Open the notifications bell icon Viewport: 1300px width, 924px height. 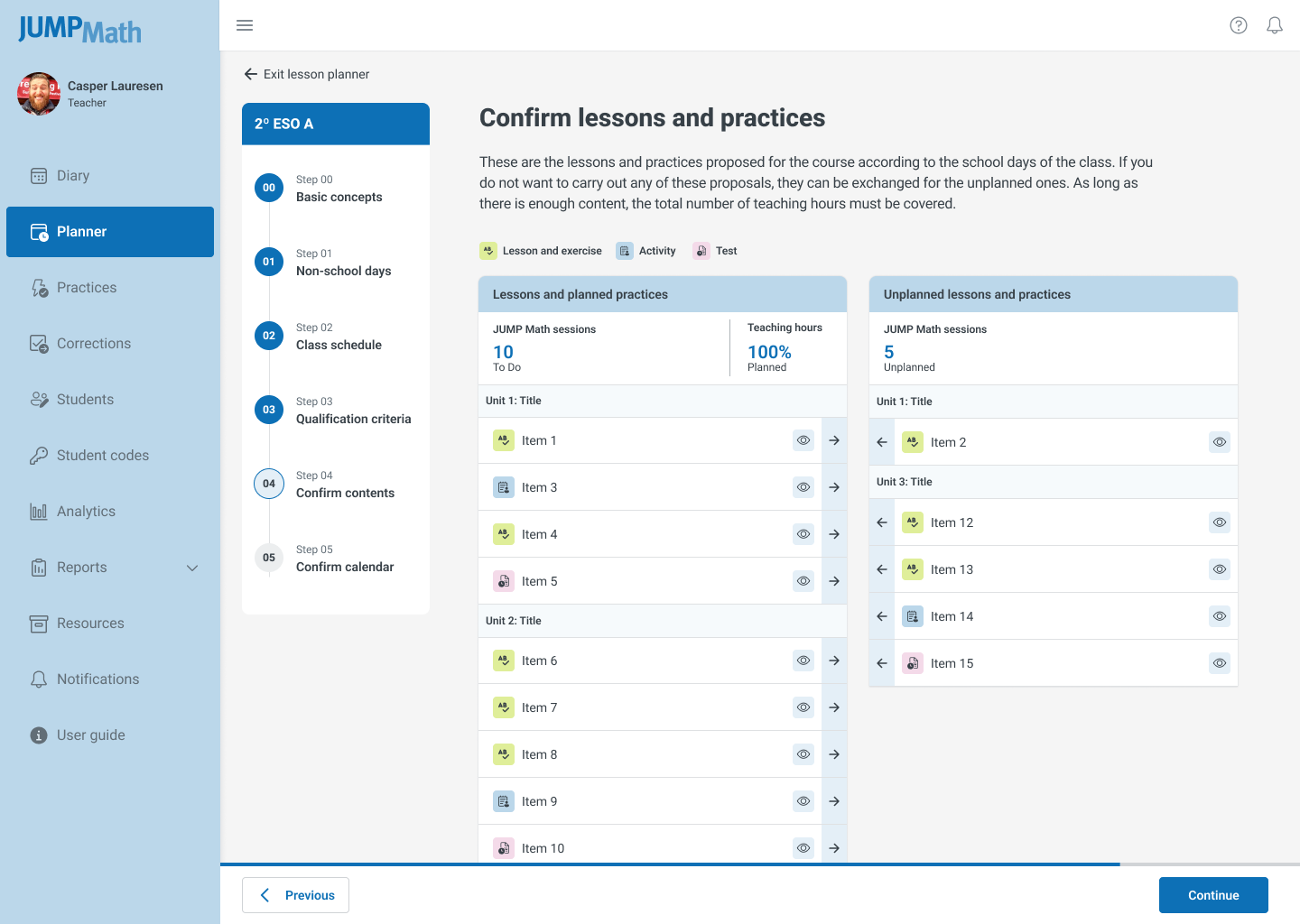1275,25
